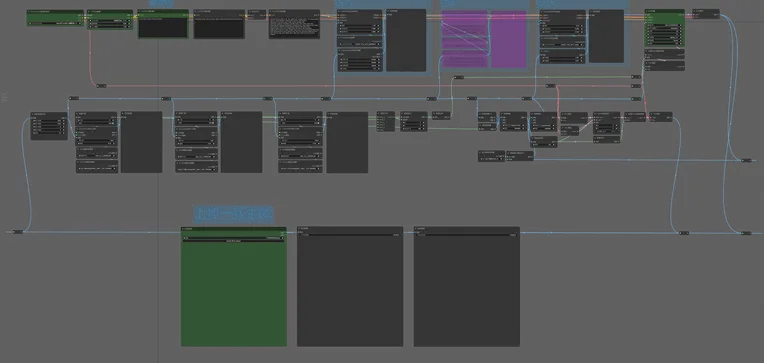Select the small node at the top-right end
The width and height of the screenshot is (764, 363).
tap(706, 14)
